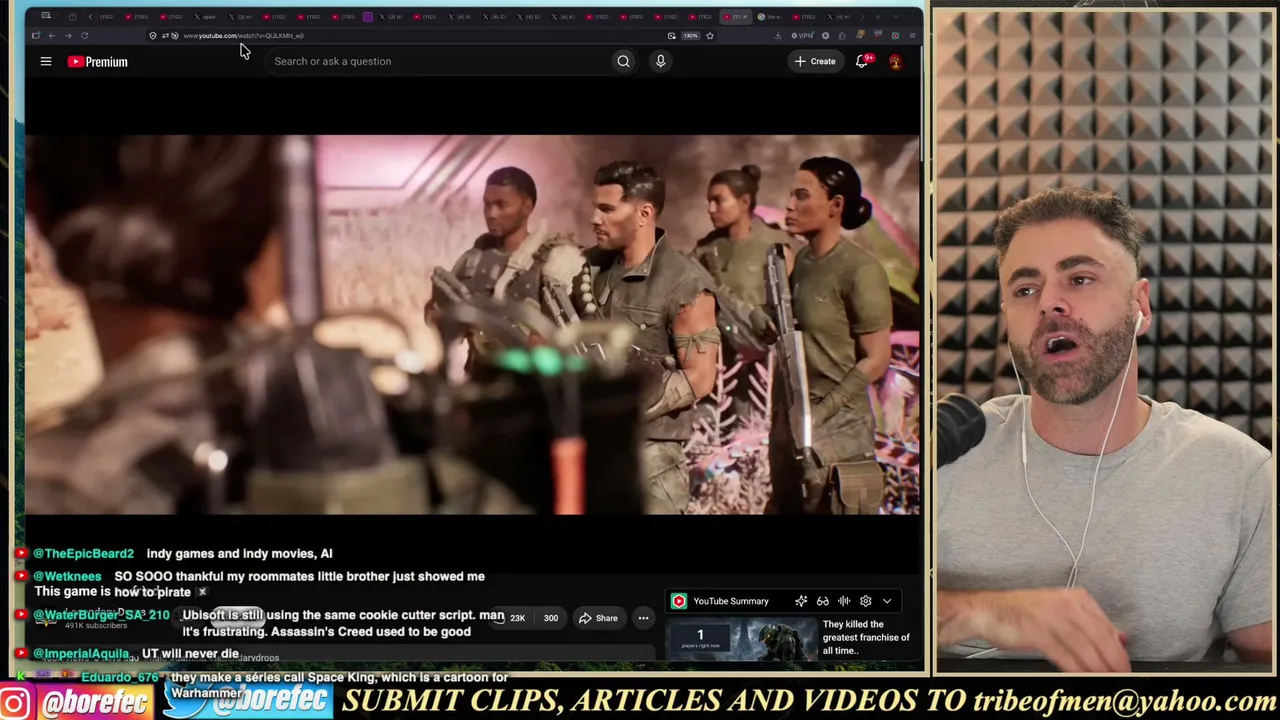Click the screenshot icon in address bar
Screen dimensions: 1280x720
672,36
